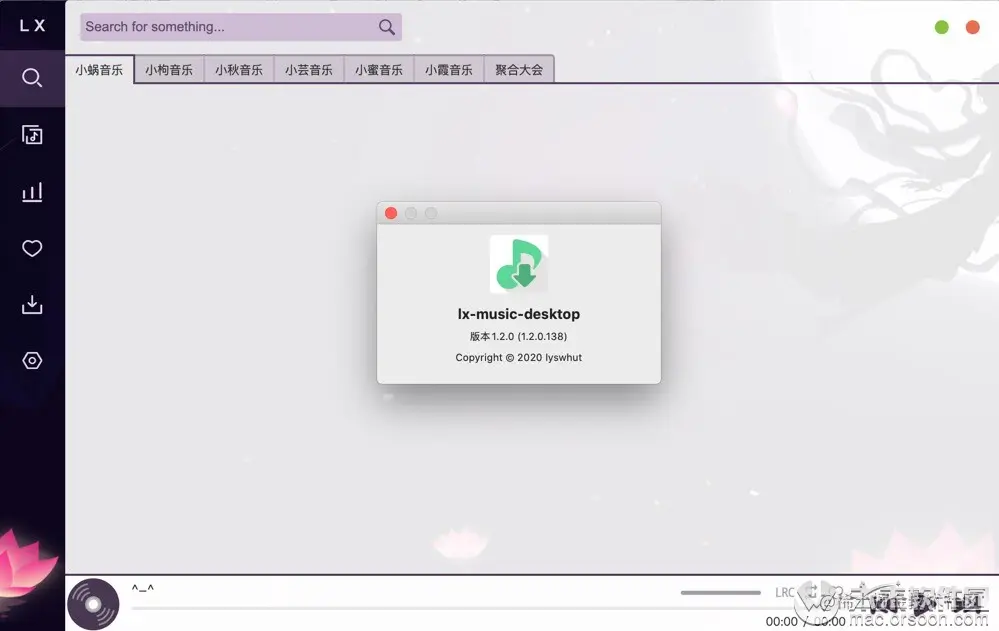Click the green minimize dot in main window
This screenshot has width=999, height=631.
tap(942, 27)
